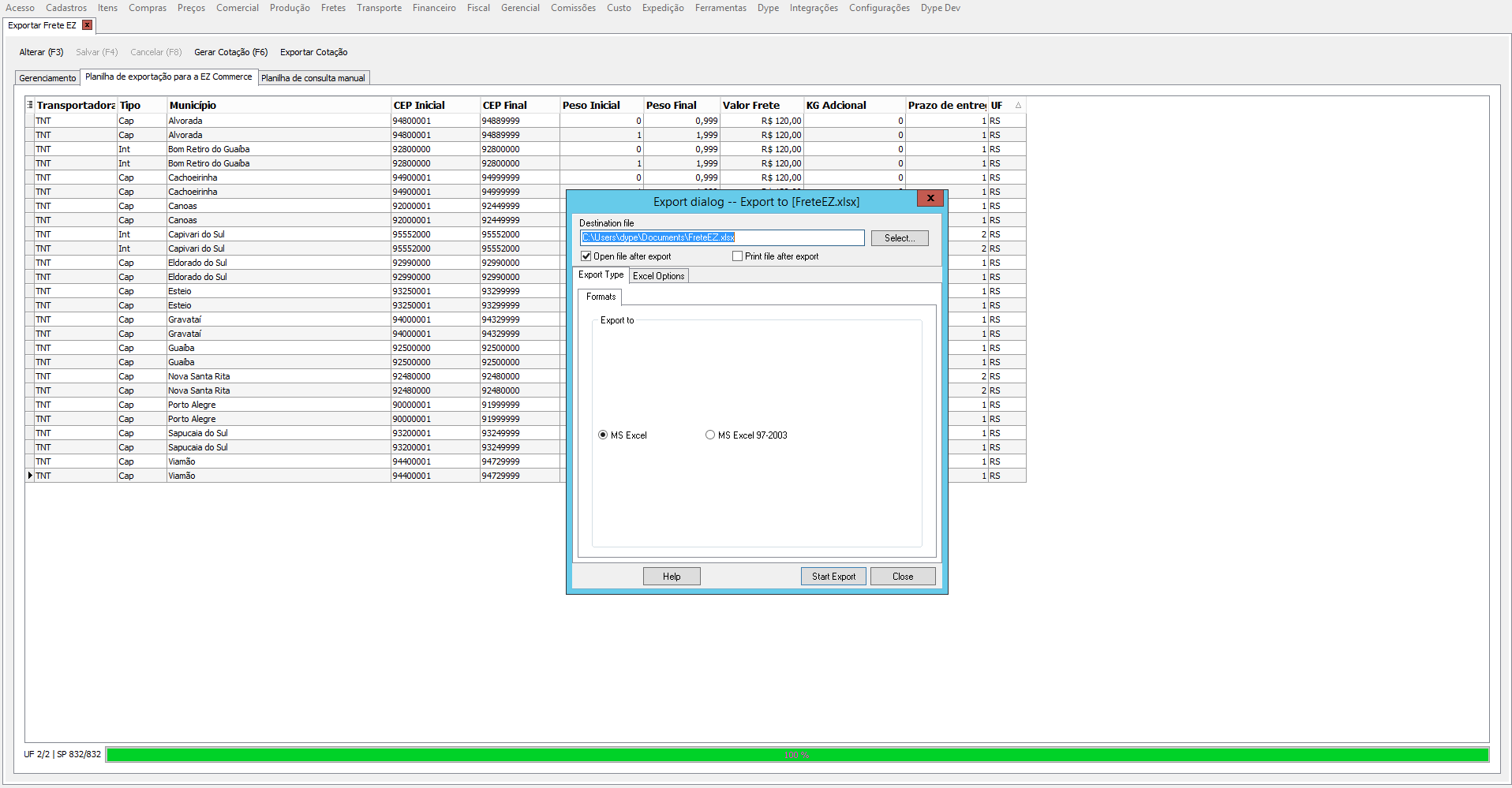The height and width of the screenshot is (788, 1512).
Task: Open the Produção menu
Action: (x=290, y=8)
